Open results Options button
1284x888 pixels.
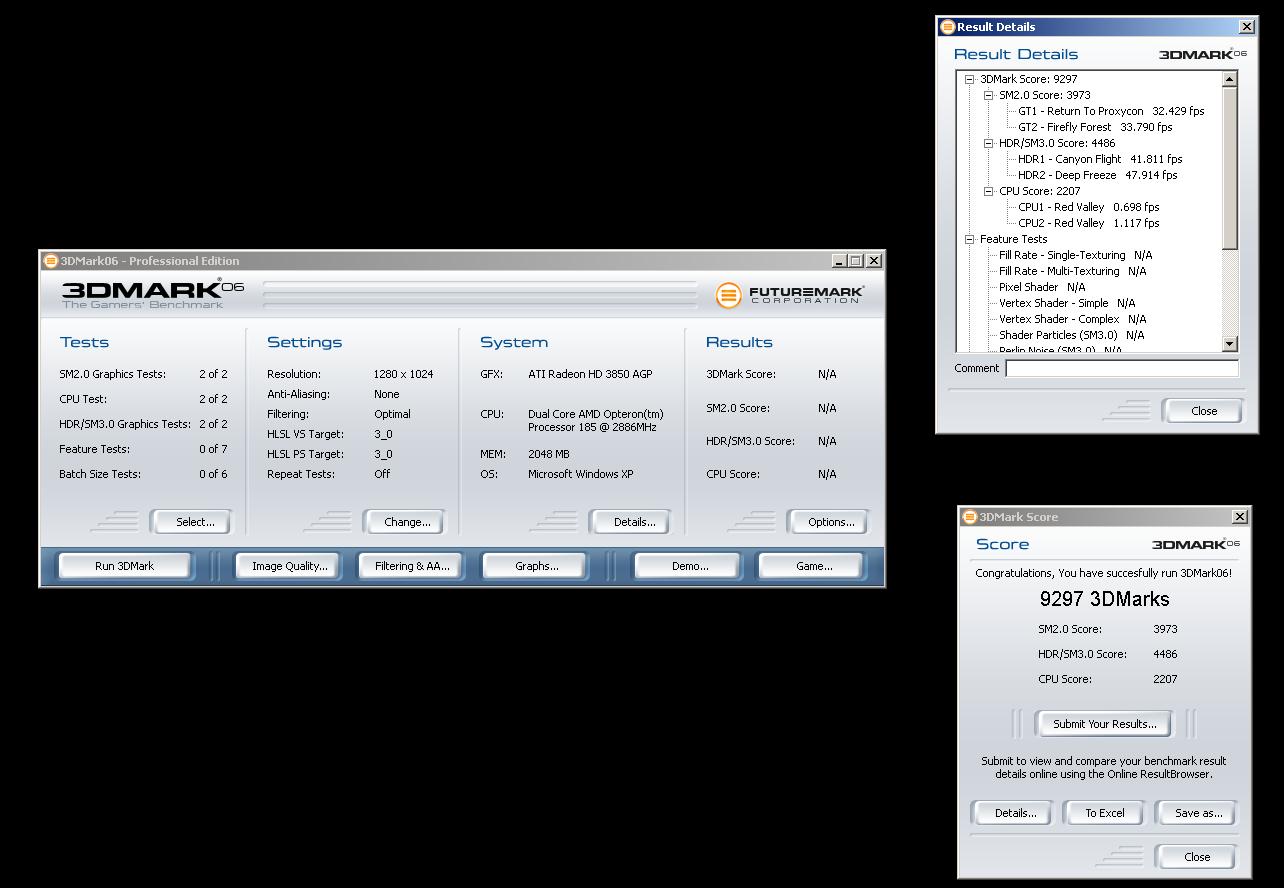[x=831, y=522]
